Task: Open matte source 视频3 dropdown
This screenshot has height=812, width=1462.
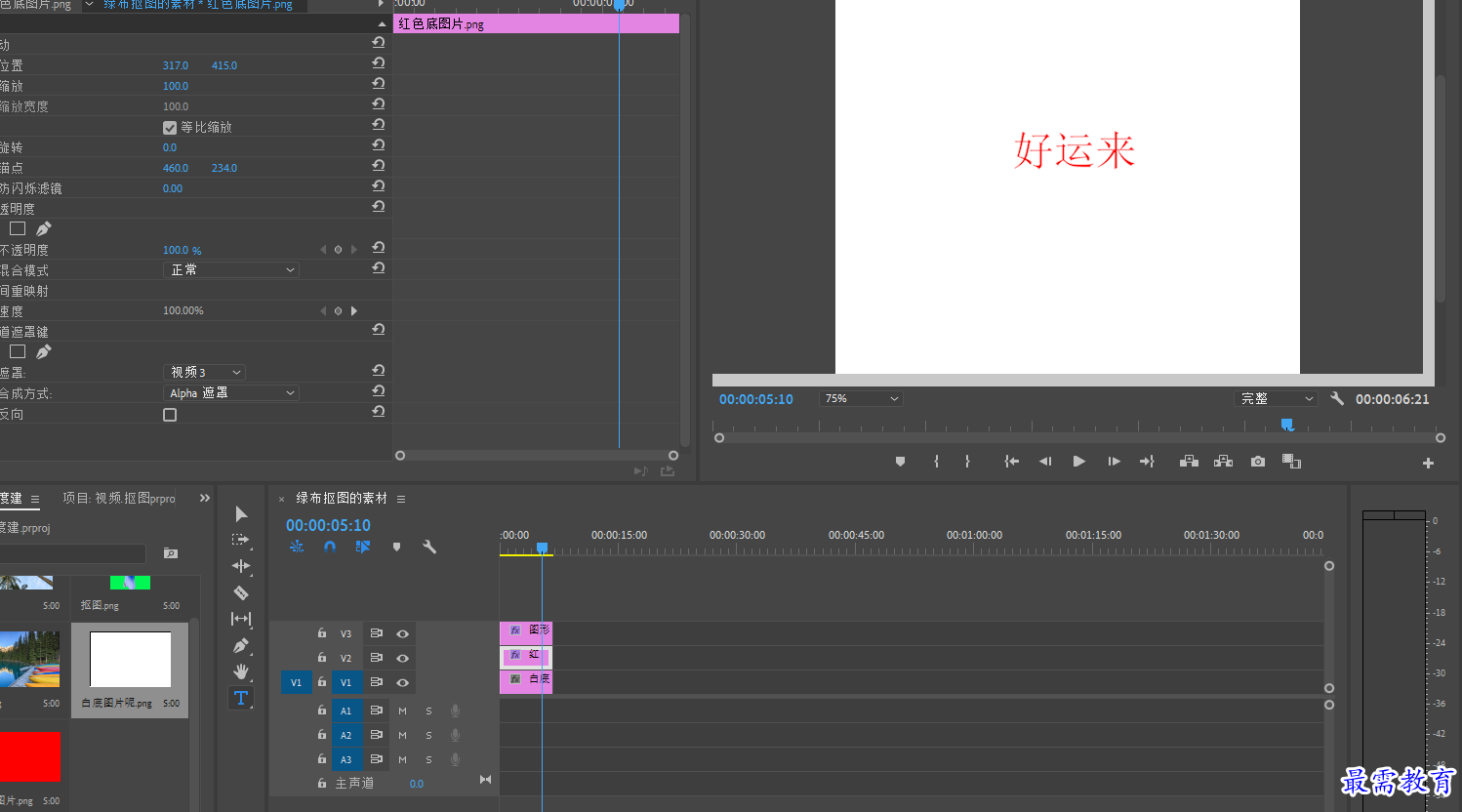Action: pos(203,373)
